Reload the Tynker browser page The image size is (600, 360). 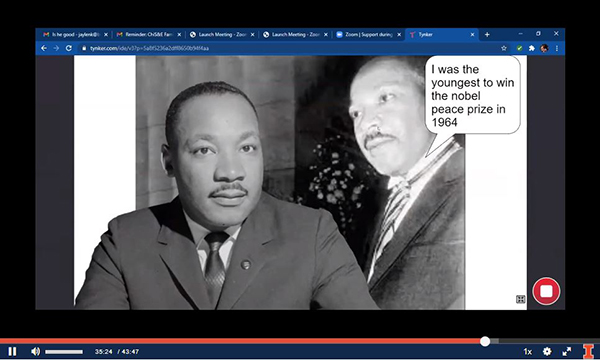[x=68, y=48]
